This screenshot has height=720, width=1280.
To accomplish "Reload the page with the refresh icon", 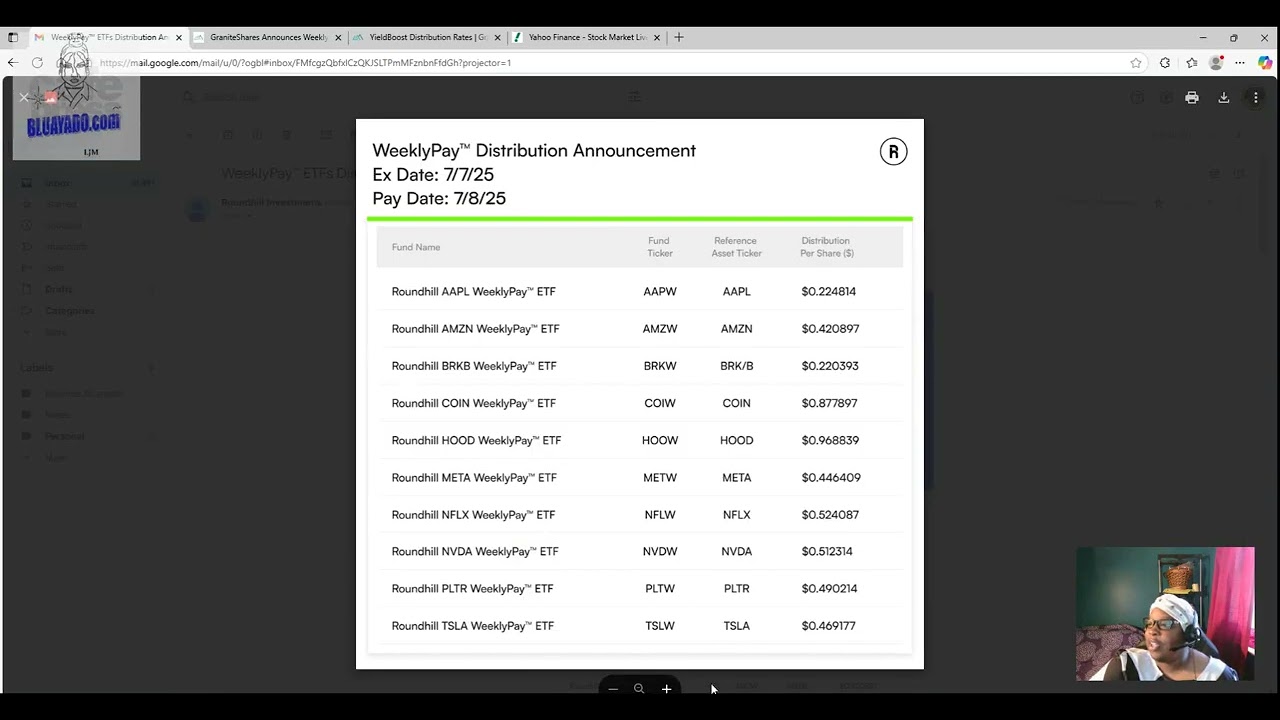I will point(37,62).
